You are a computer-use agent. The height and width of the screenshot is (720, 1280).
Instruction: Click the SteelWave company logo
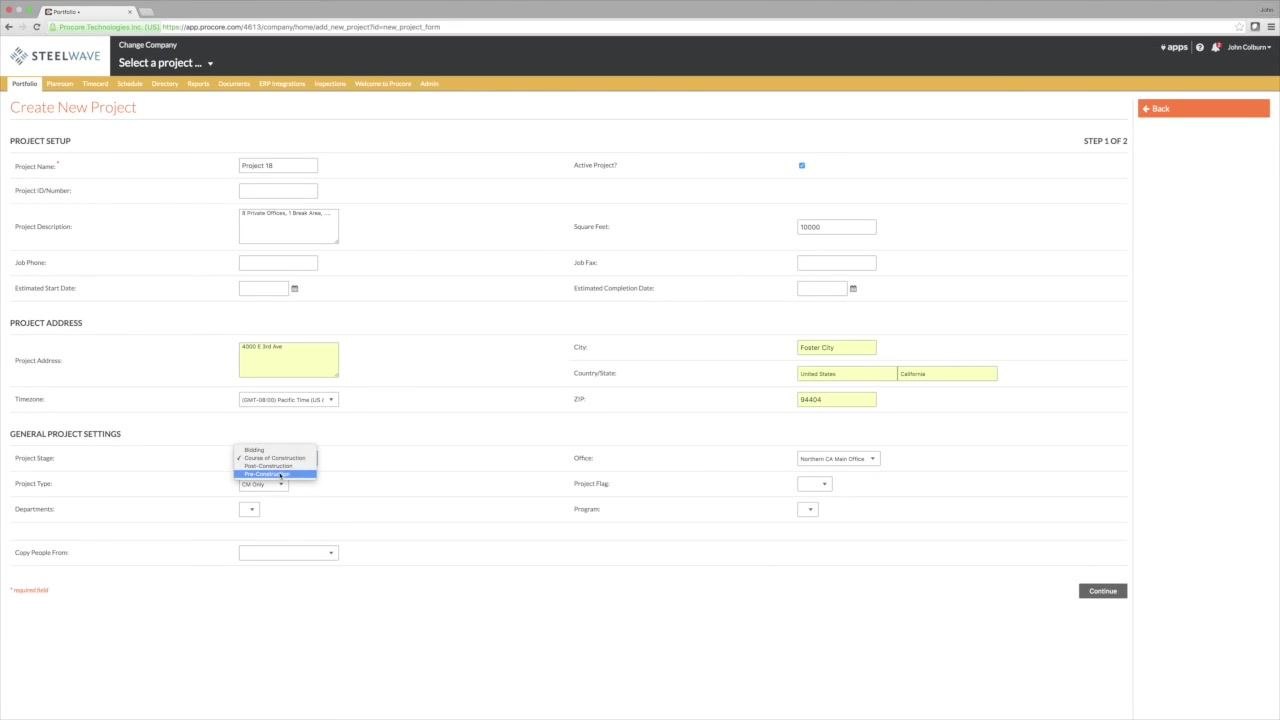[x=55, y=56]
